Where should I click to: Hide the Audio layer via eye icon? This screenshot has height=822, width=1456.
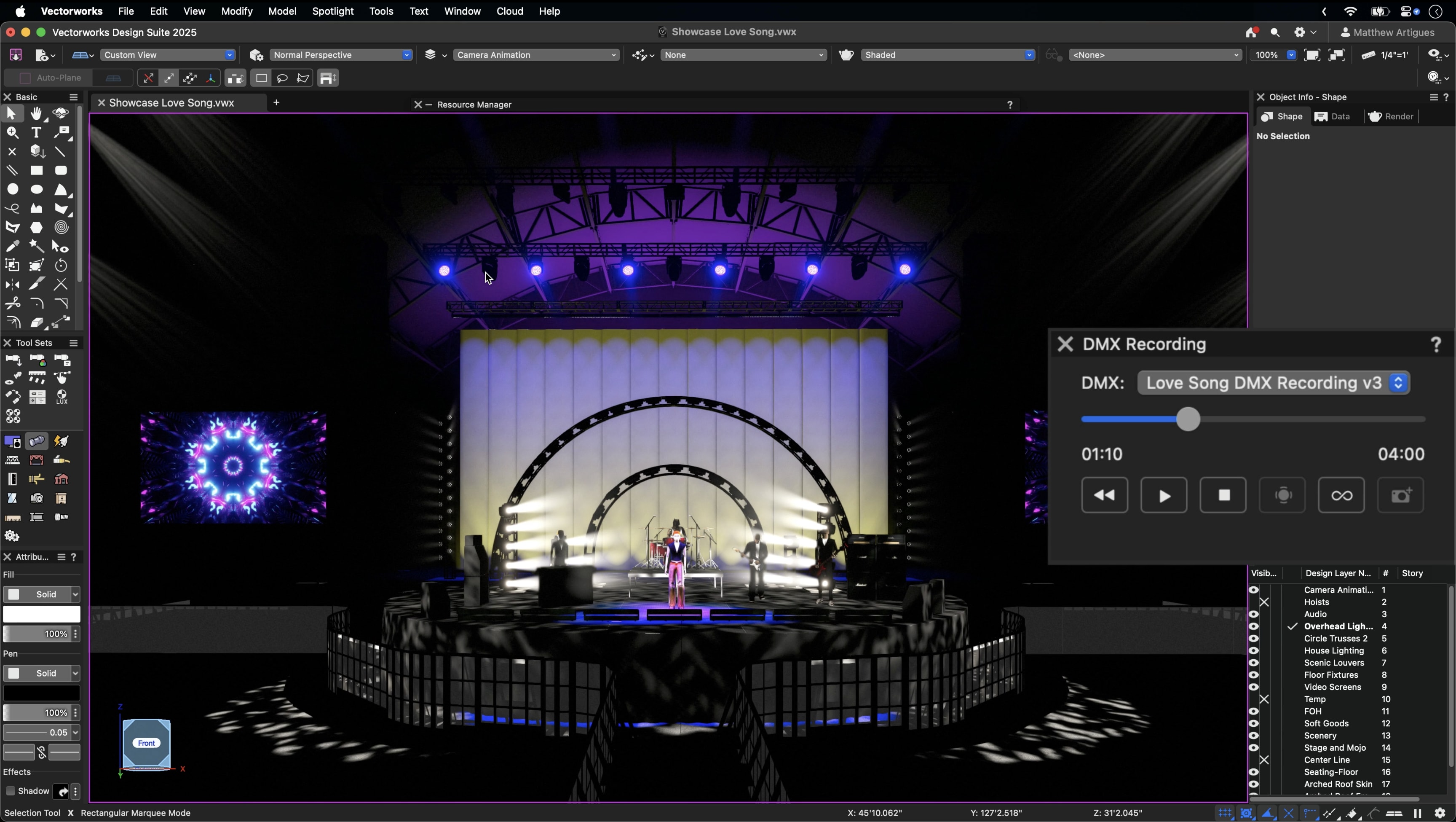(x=1254, y=614)
